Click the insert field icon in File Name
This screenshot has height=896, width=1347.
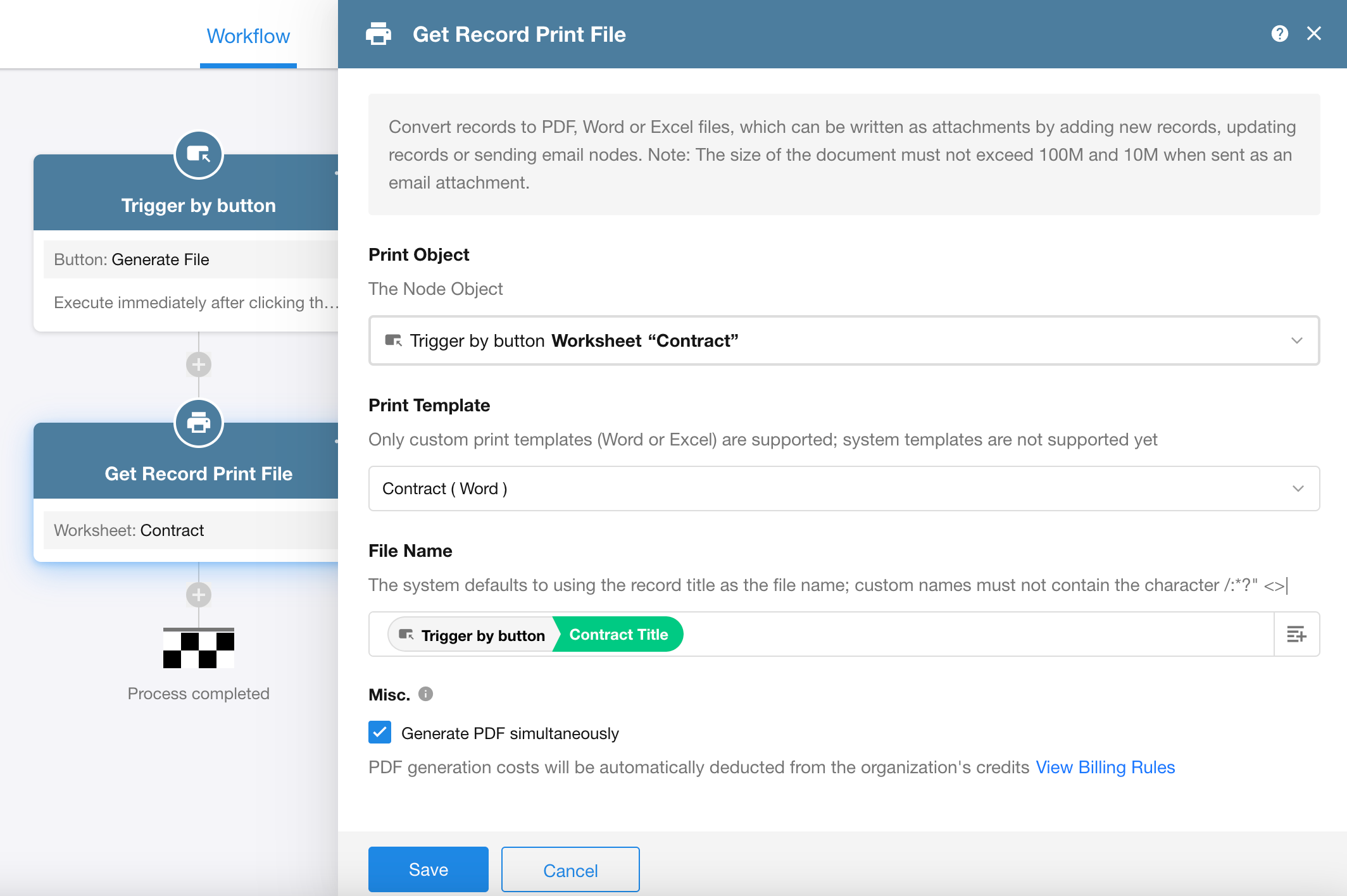coord(1296,634)
